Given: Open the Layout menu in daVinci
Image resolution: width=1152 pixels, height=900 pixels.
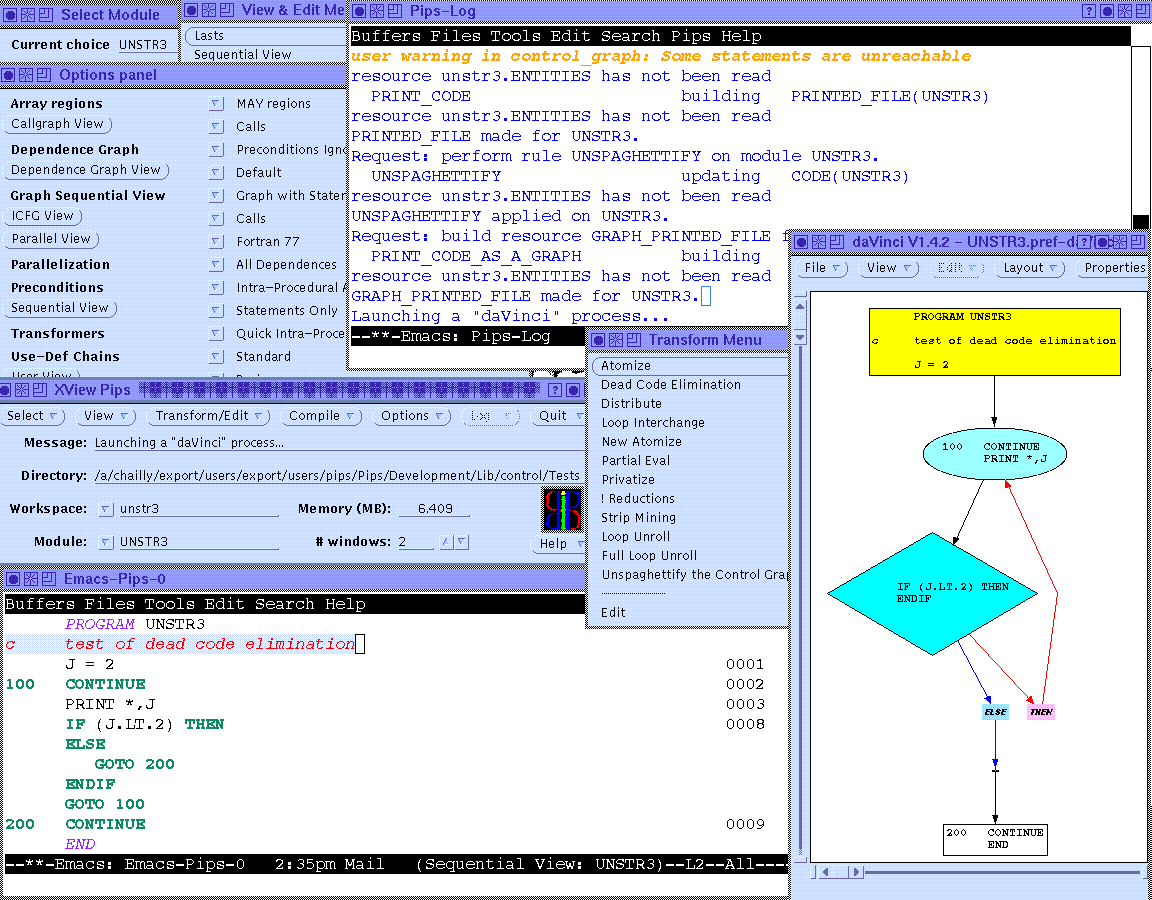Looking at the screenshot, I should coord(1022,267).
